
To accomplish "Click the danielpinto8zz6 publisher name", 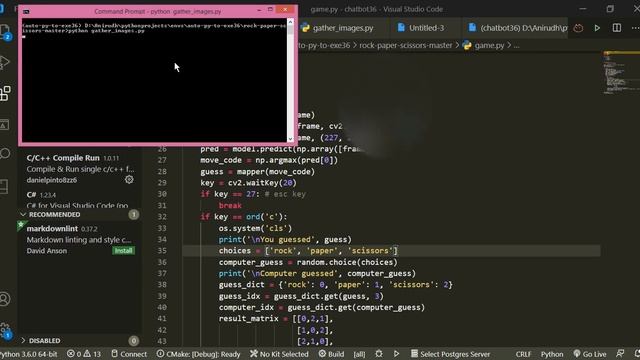I will click(x=52, y=180).
